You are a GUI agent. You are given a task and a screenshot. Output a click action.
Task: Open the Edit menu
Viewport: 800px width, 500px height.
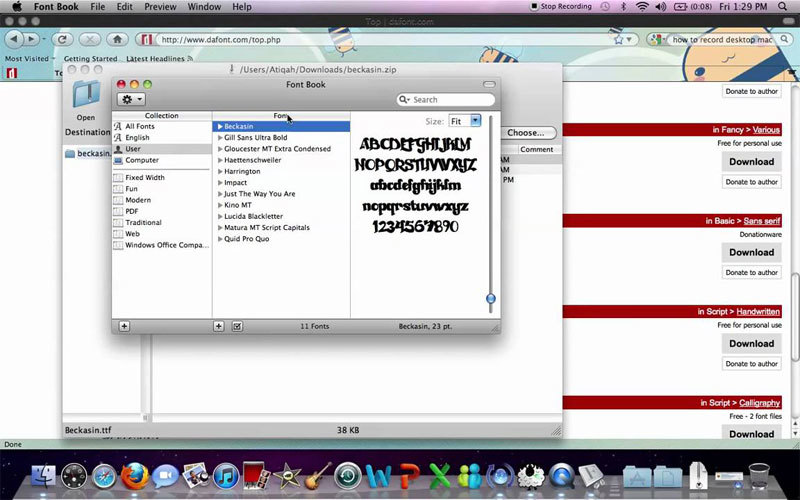126,7
